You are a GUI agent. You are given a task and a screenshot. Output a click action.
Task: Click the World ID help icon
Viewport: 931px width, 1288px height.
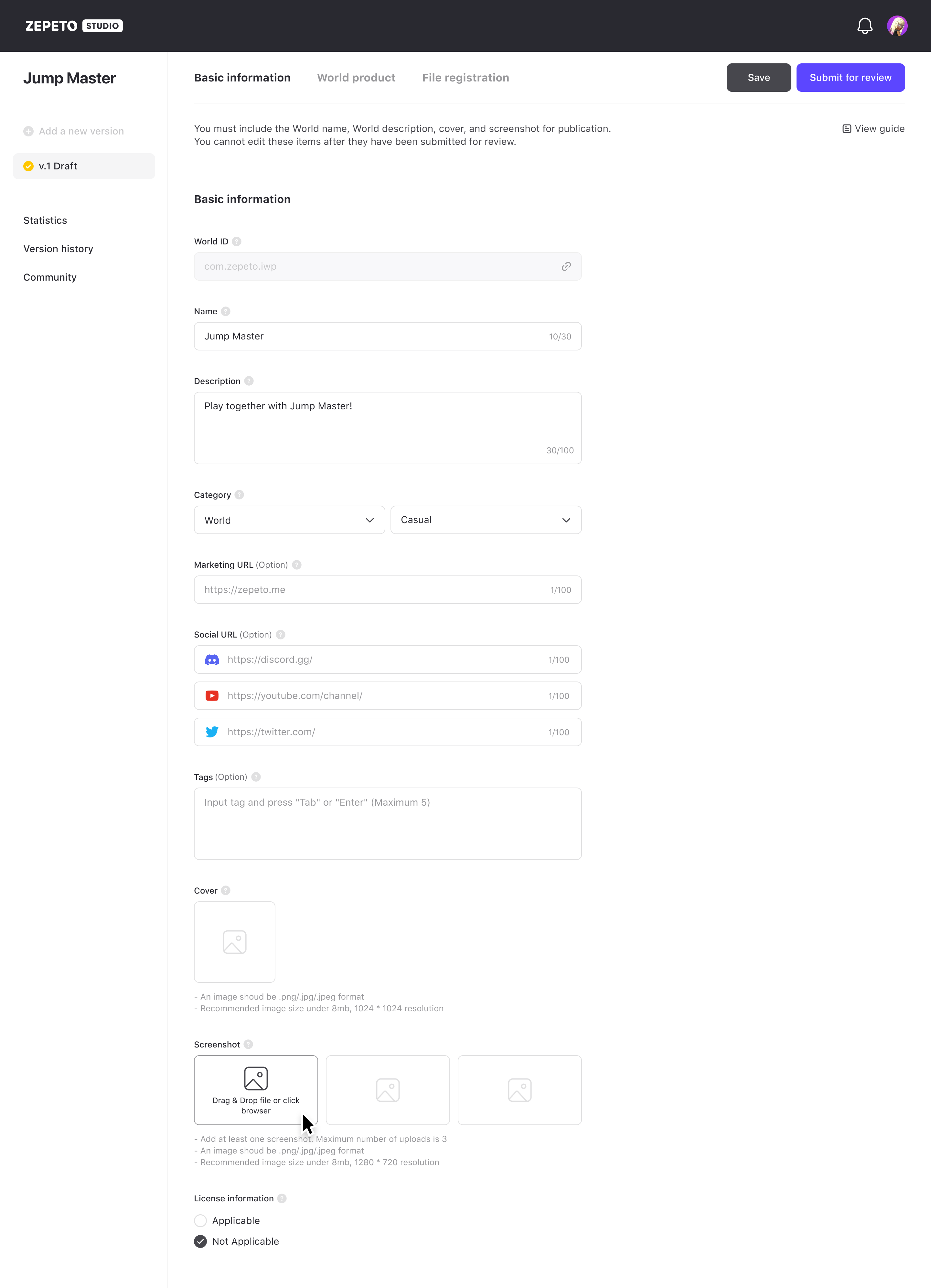pos(237,242)
